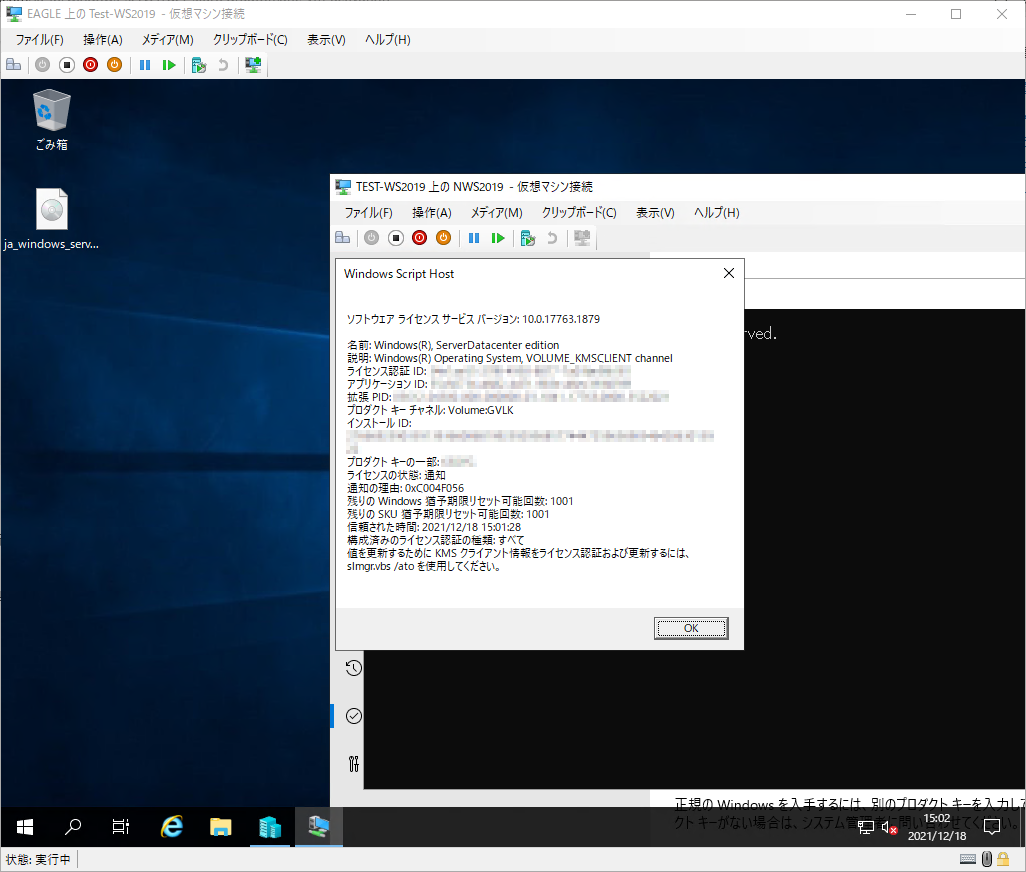Image resolution: width=1026 pixels, height=872 pixels.
Task: Click TEST-WS2019 上の NWS2019 window title bar
Action: point(677,187)
